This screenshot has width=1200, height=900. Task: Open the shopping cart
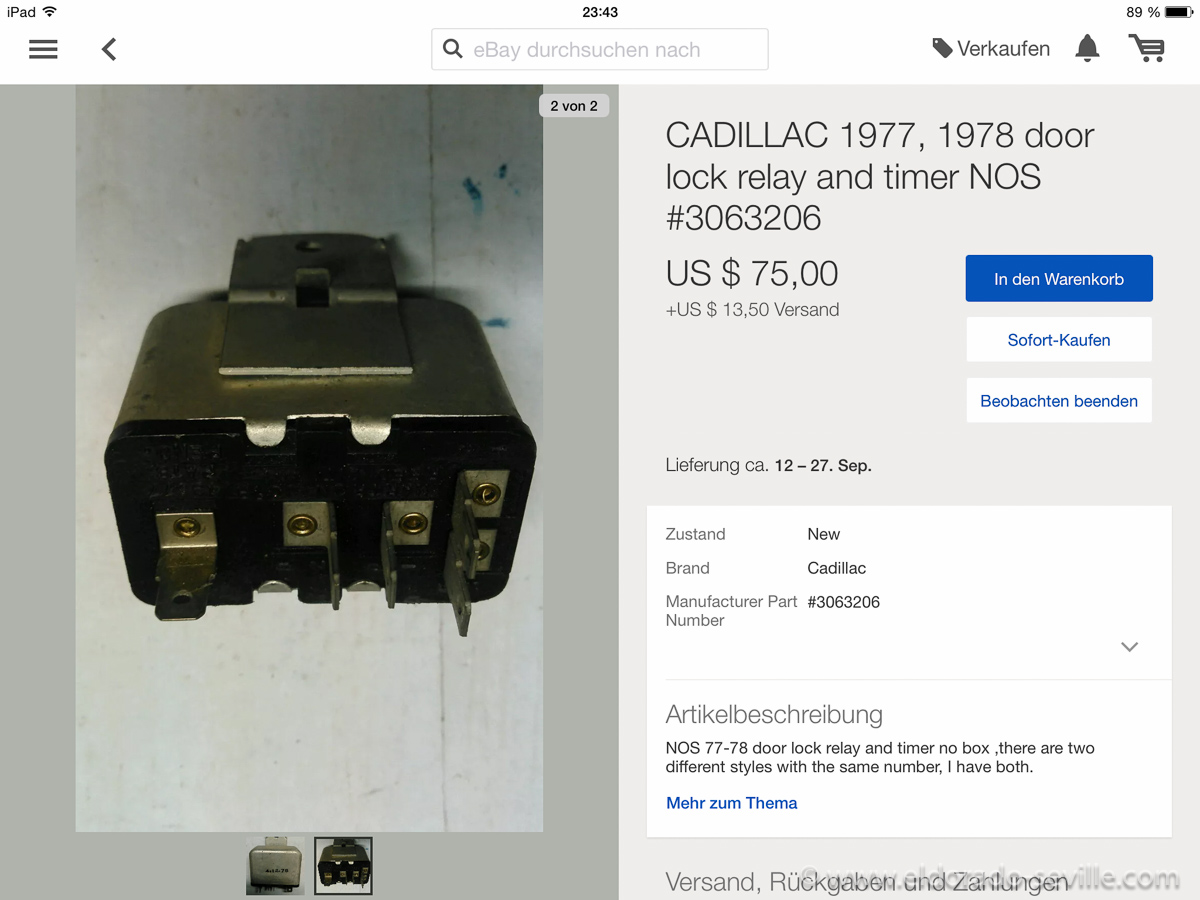point(1146,48)
